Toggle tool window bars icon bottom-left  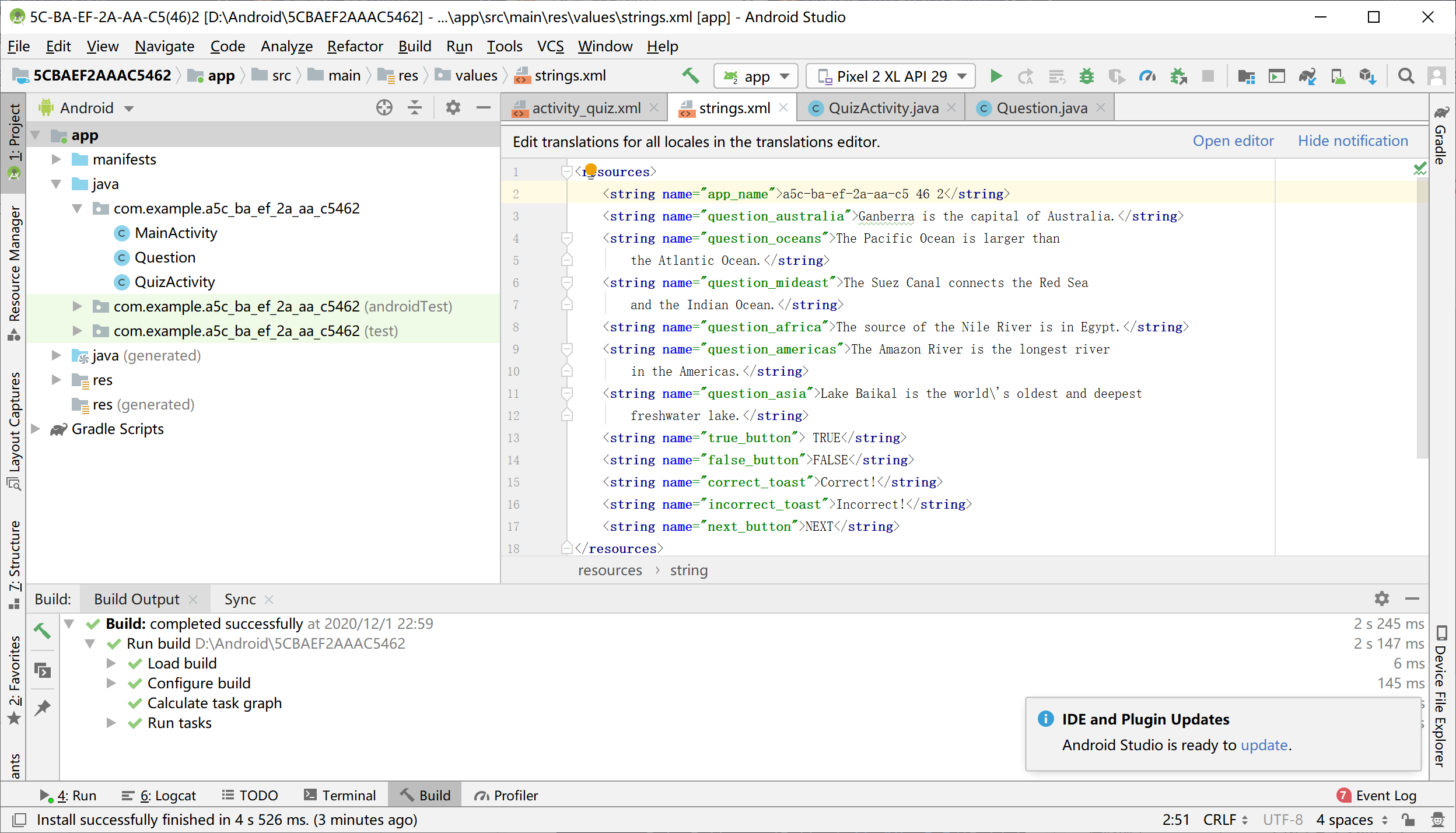point(19,820)
